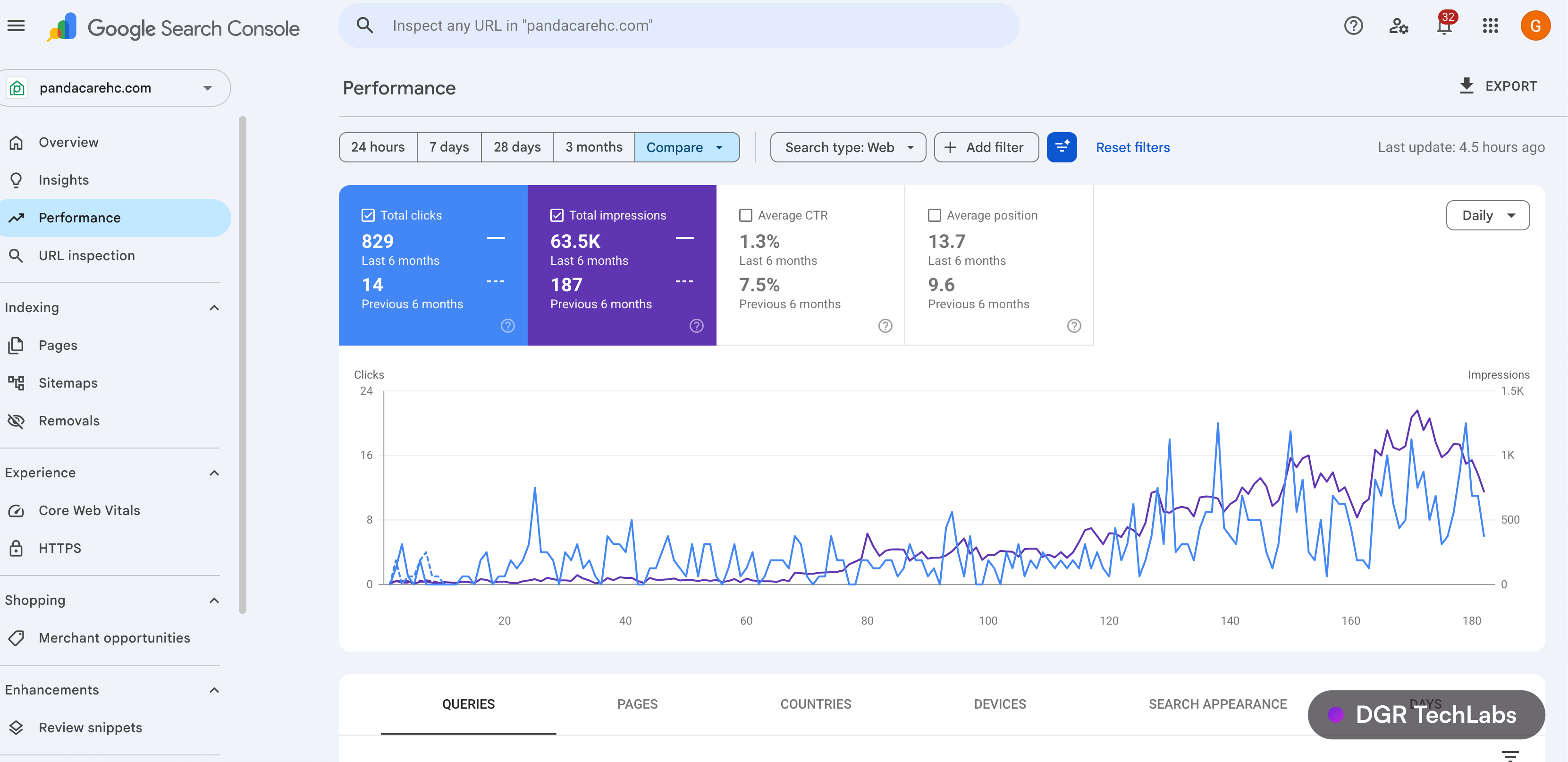Click the Google Search Console logo
The image size is (1568, 762).
point(174,27)
